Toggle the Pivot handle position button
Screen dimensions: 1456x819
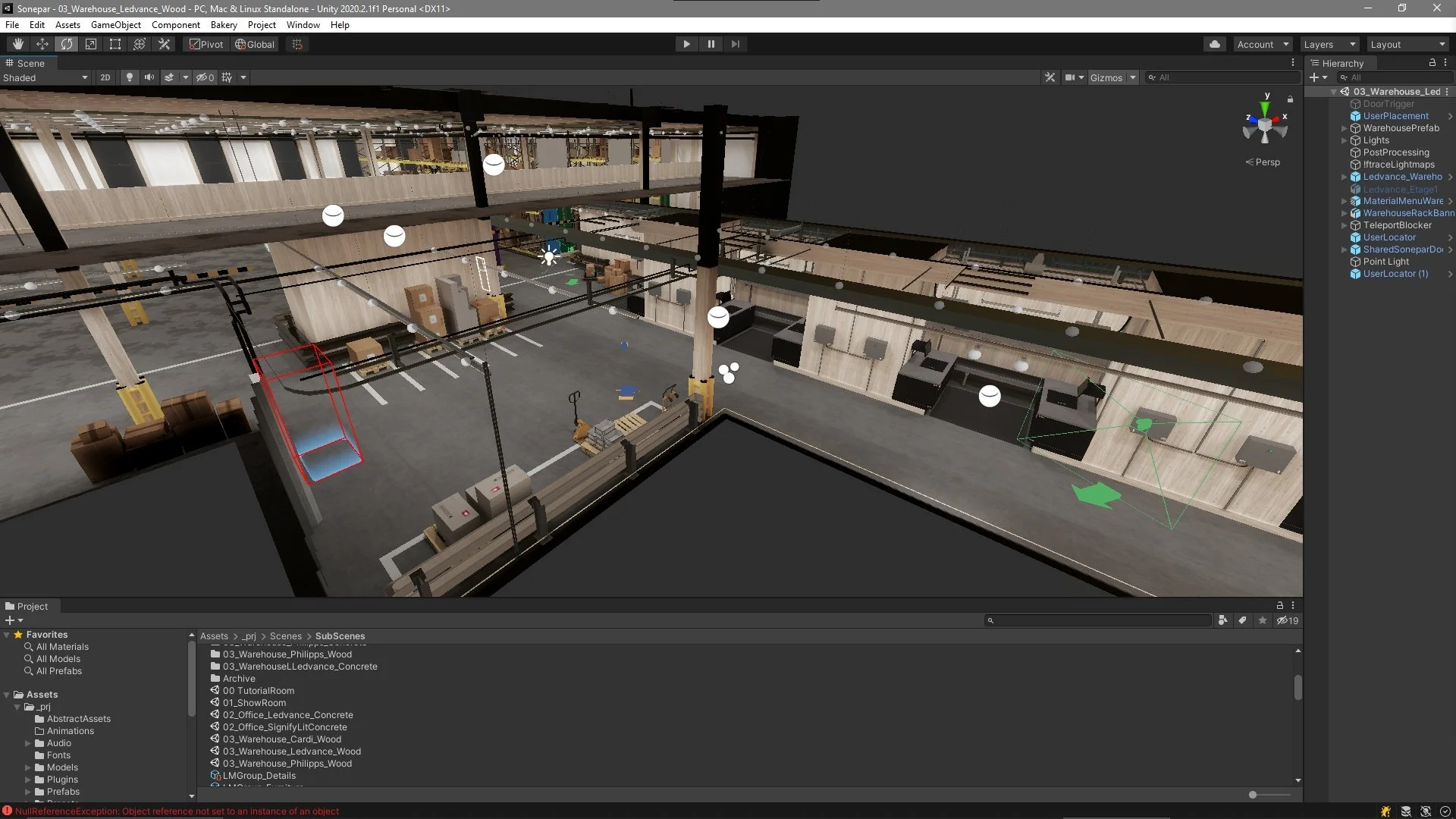coord(206,44)
